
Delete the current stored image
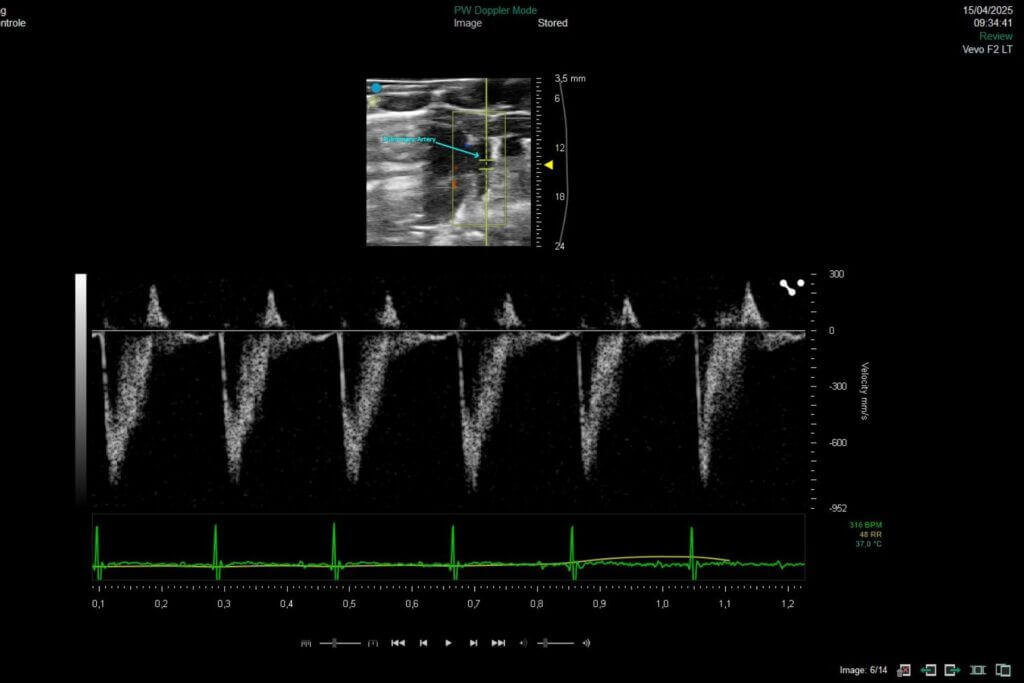click(x=904, y=669)
